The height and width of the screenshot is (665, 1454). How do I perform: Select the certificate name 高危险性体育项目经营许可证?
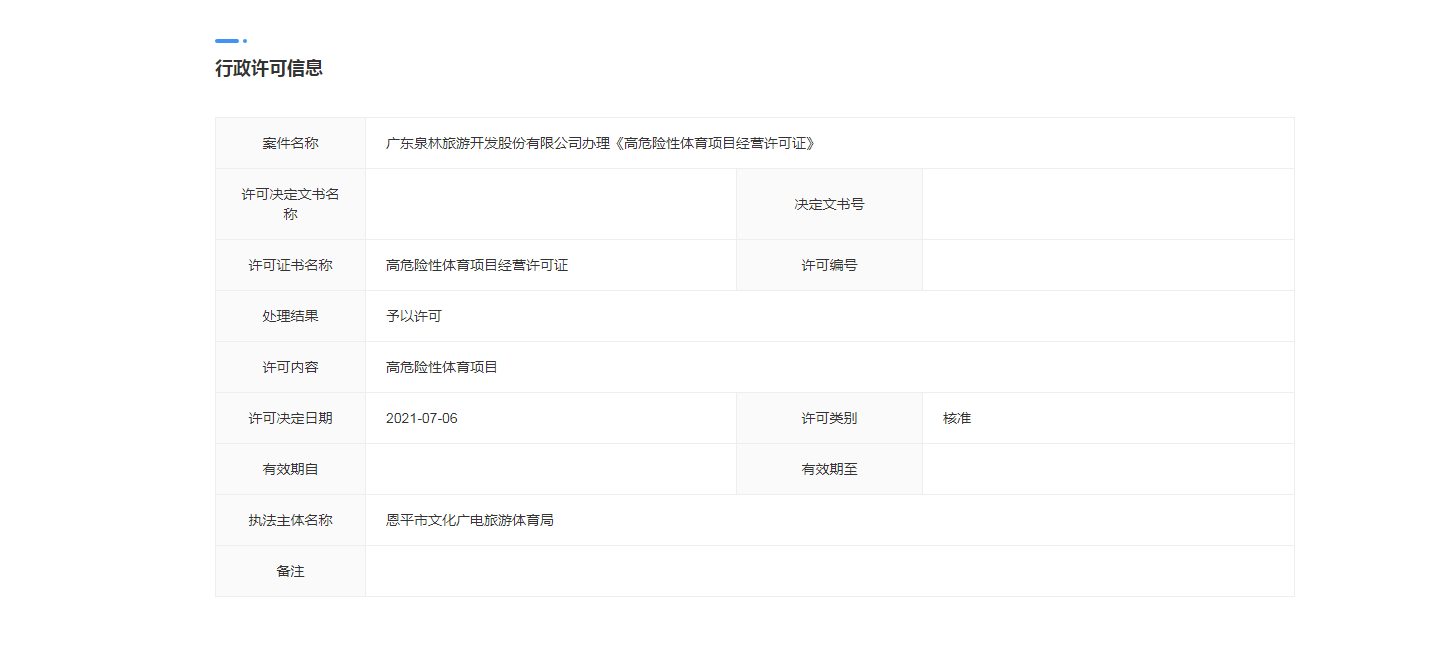[477, 265]
